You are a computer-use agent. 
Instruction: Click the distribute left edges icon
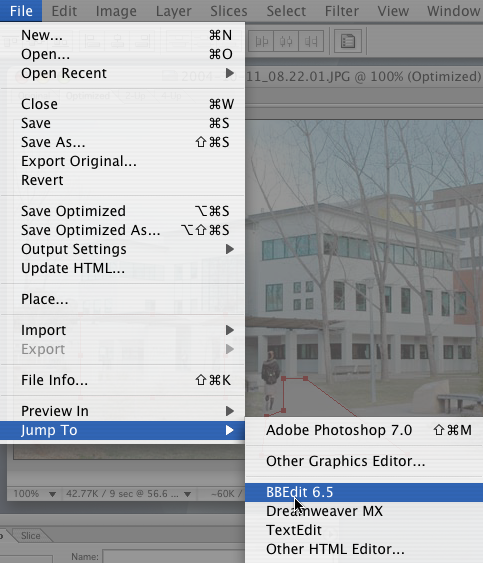[x=261, y=41]
